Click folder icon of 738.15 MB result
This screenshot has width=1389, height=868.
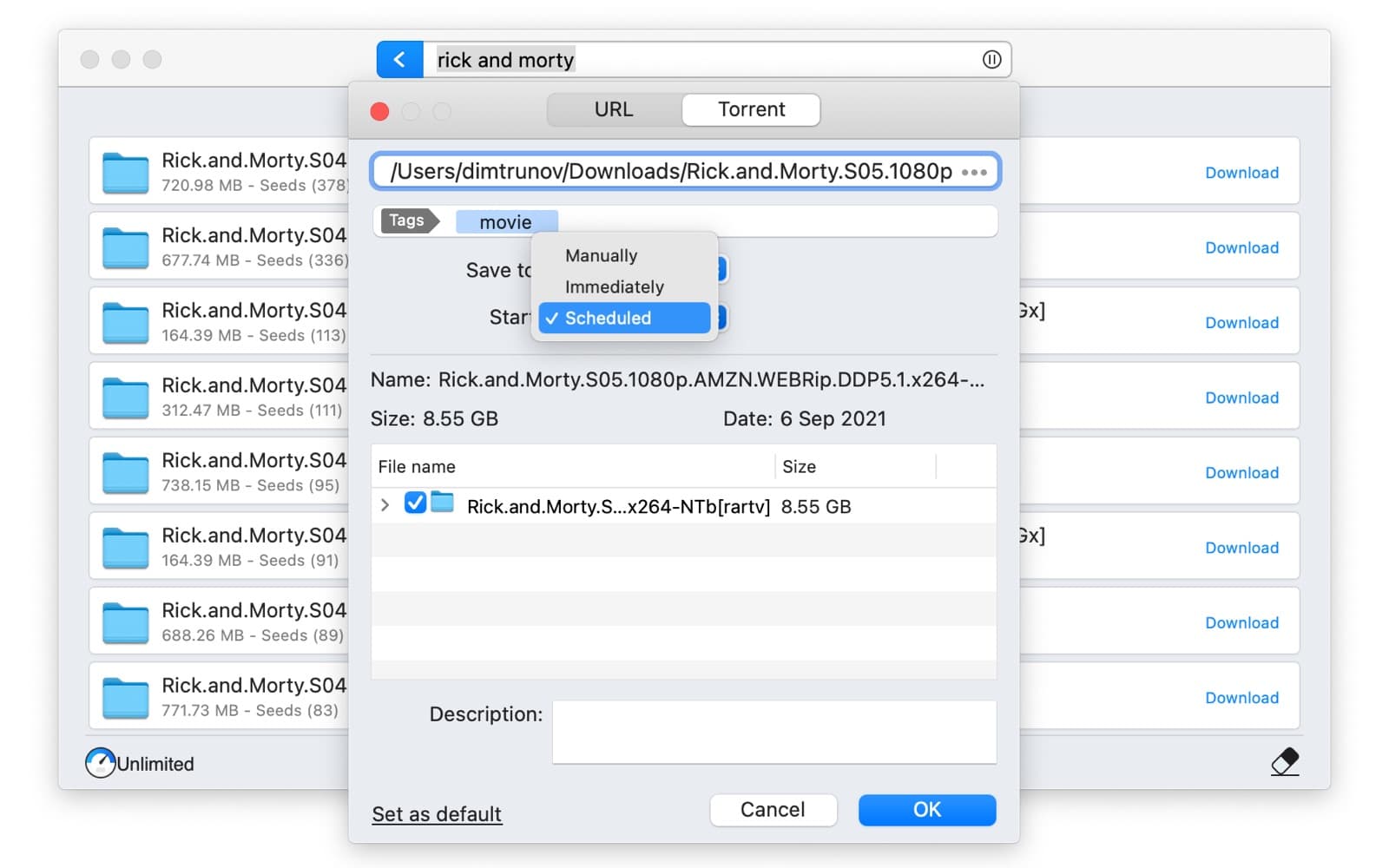(x=126, y=472)
